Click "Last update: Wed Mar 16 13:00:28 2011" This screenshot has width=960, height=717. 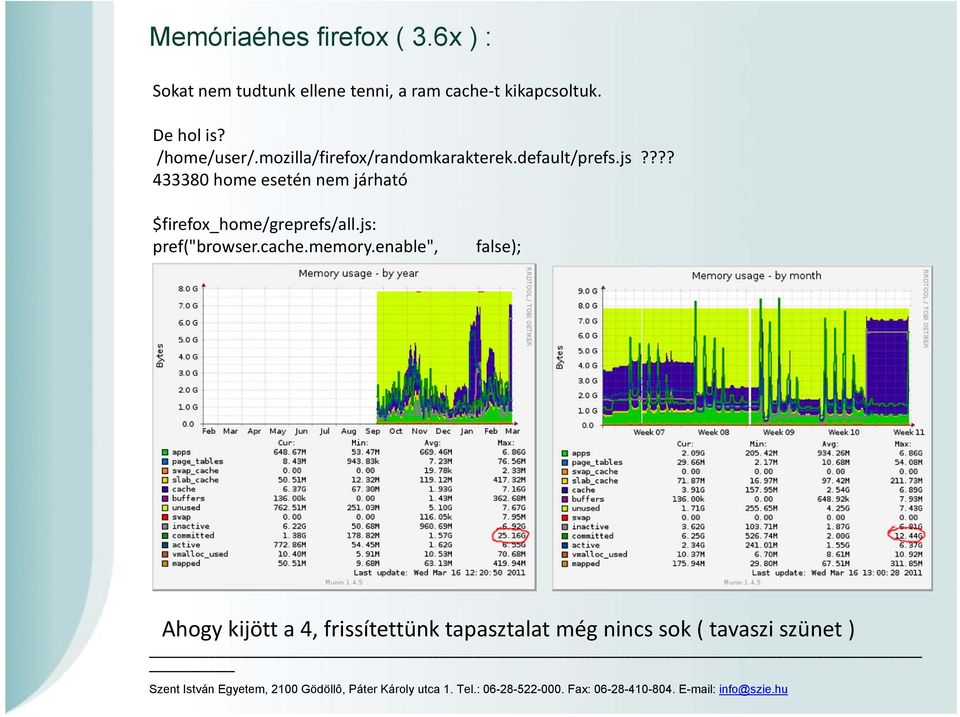coord(837,573)
